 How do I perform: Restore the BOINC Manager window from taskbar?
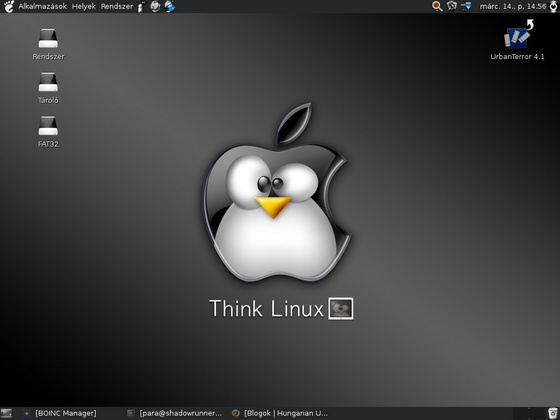pyautogui.click(x=59, y=413)
